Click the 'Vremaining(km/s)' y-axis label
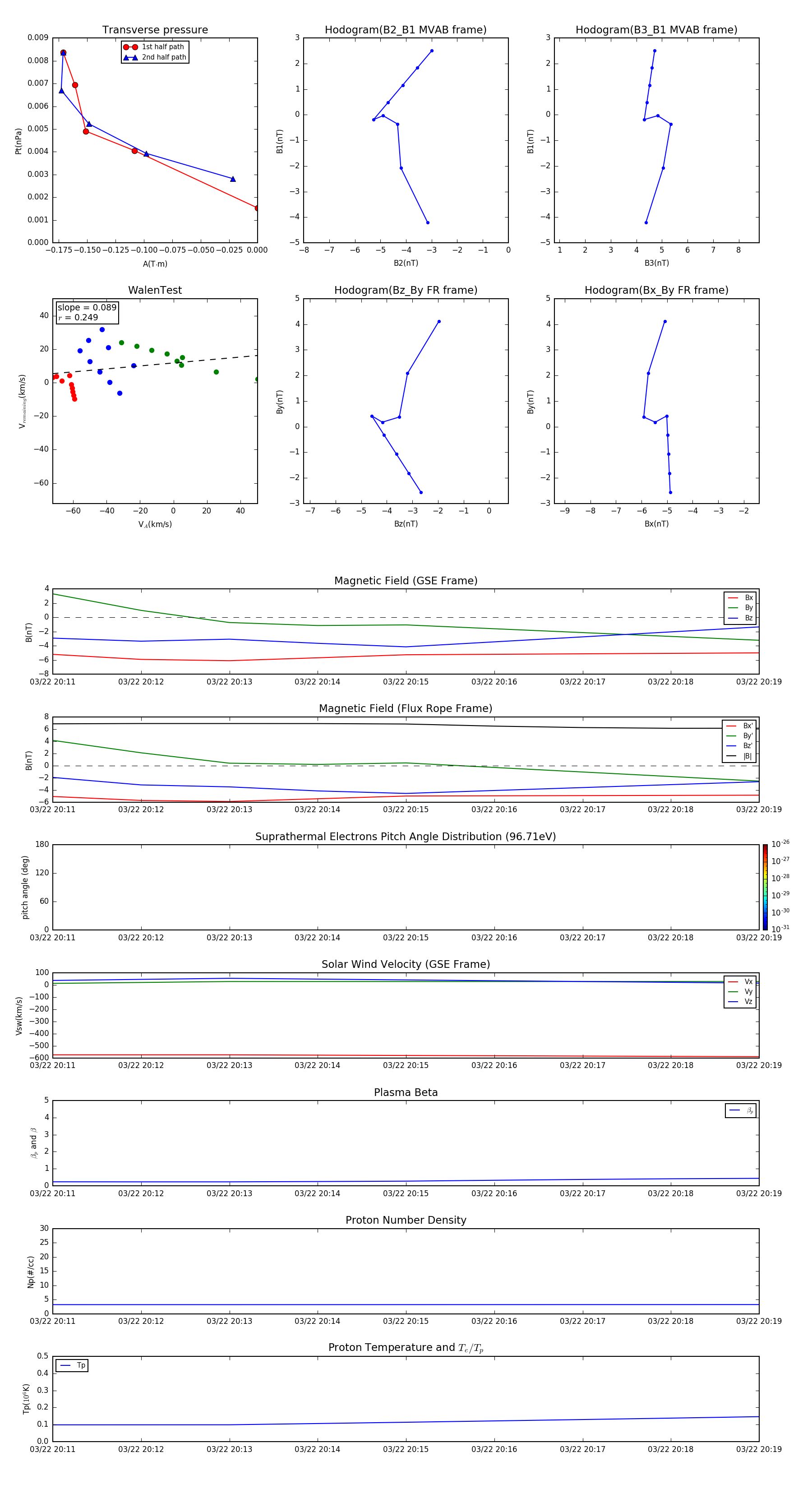Screen dimensions: 812x1489 point(22,401)
